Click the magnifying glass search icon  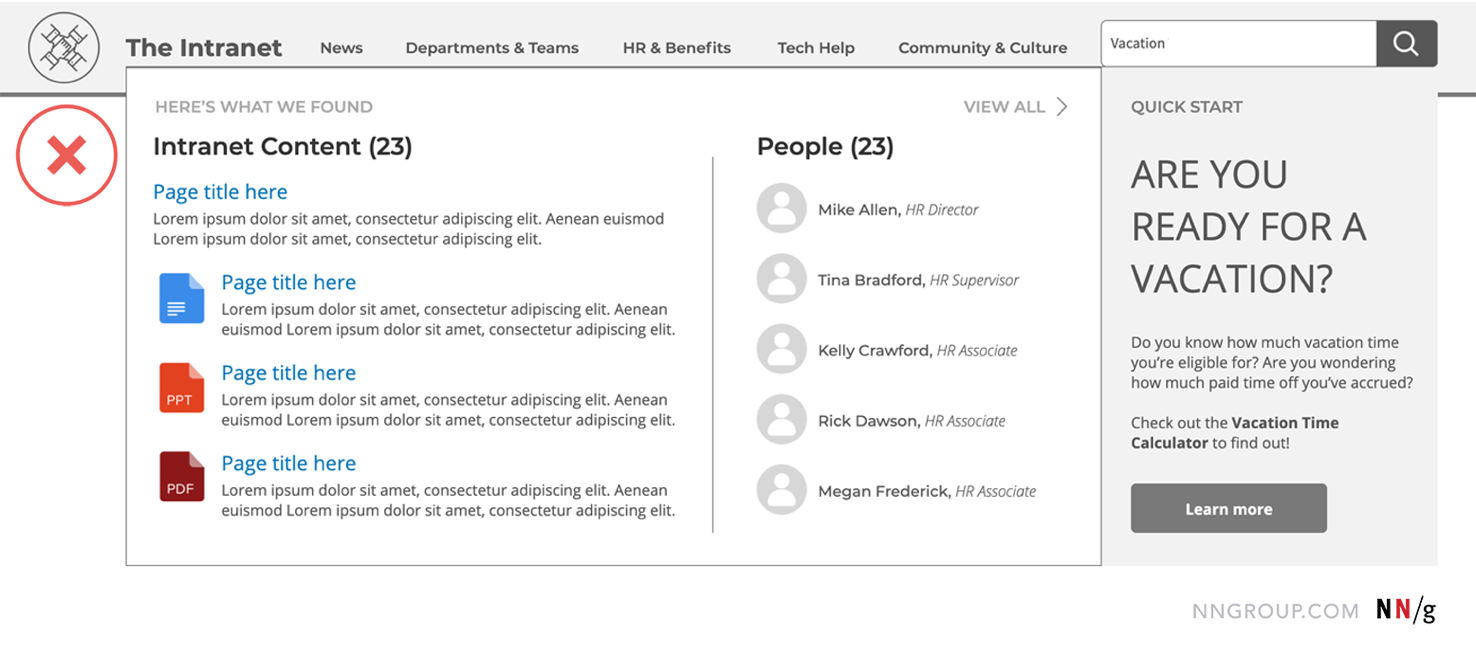(x=1406, y=43)
